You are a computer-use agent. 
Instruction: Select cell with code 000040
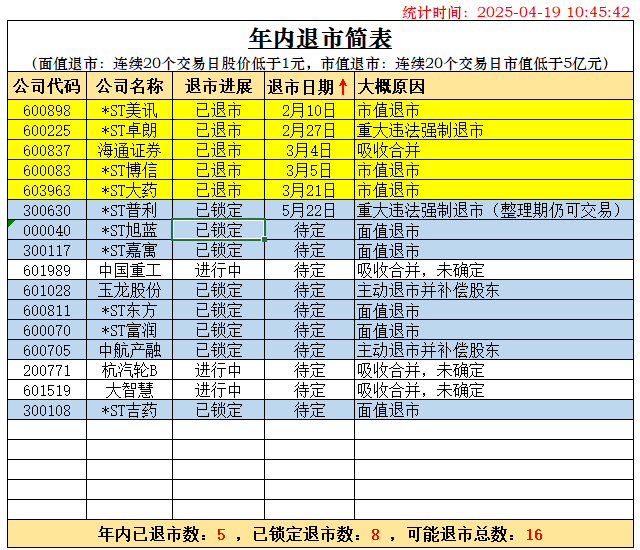[47, 230]
